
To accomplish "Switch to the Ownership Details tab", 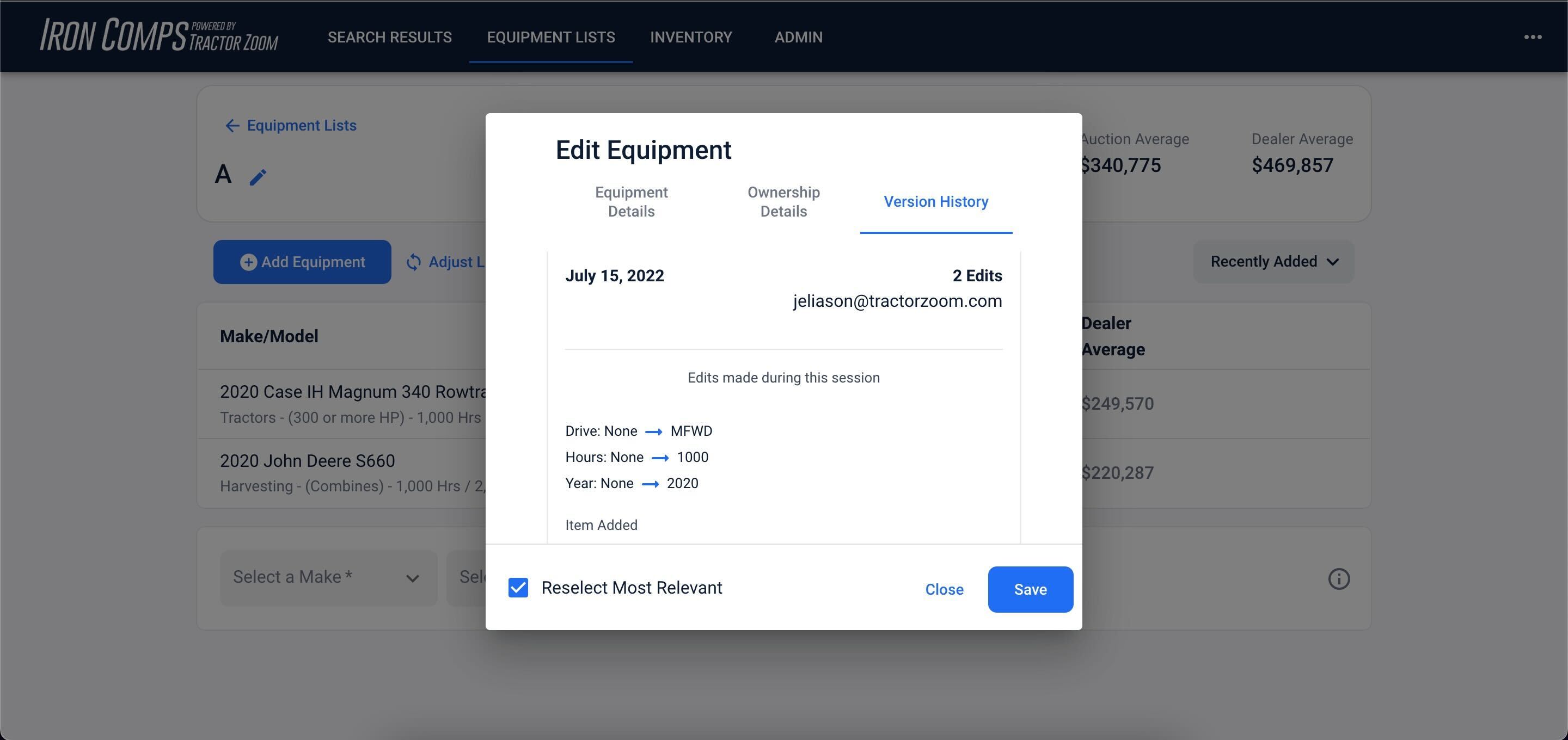I will (x=783, y=201).
